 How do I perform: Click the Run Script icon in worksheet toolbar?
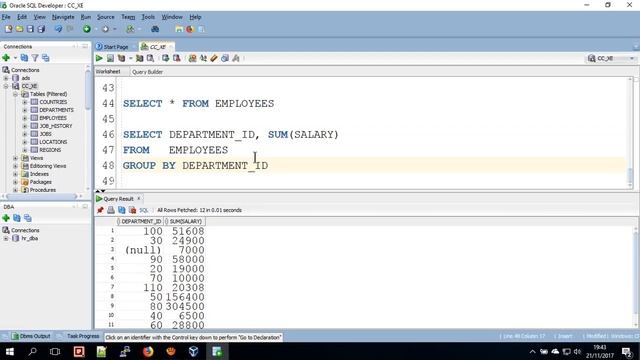click(x=110, y=58)
